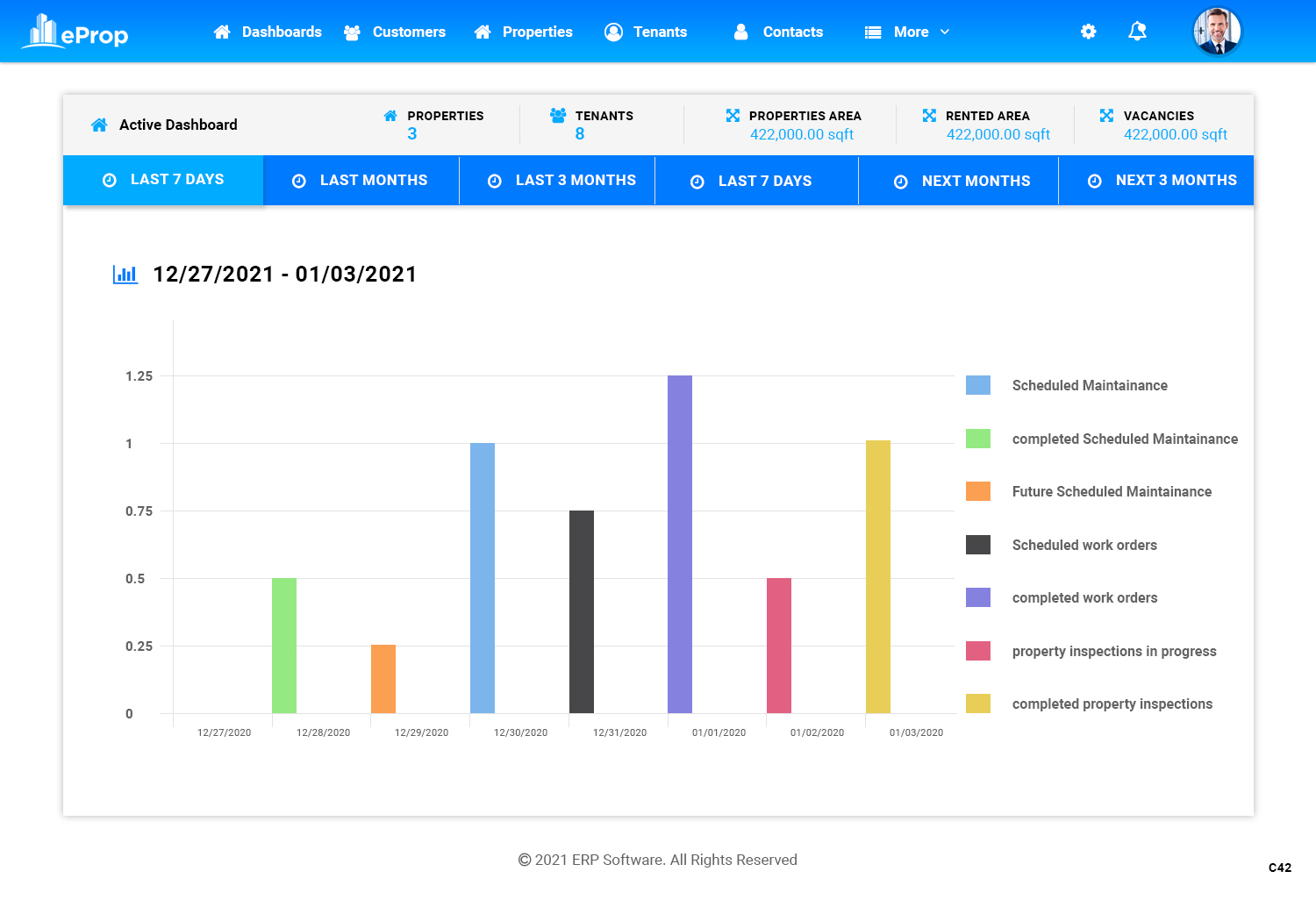
Task: Click the Rented Area icon
Action: [x=929, y=116]
